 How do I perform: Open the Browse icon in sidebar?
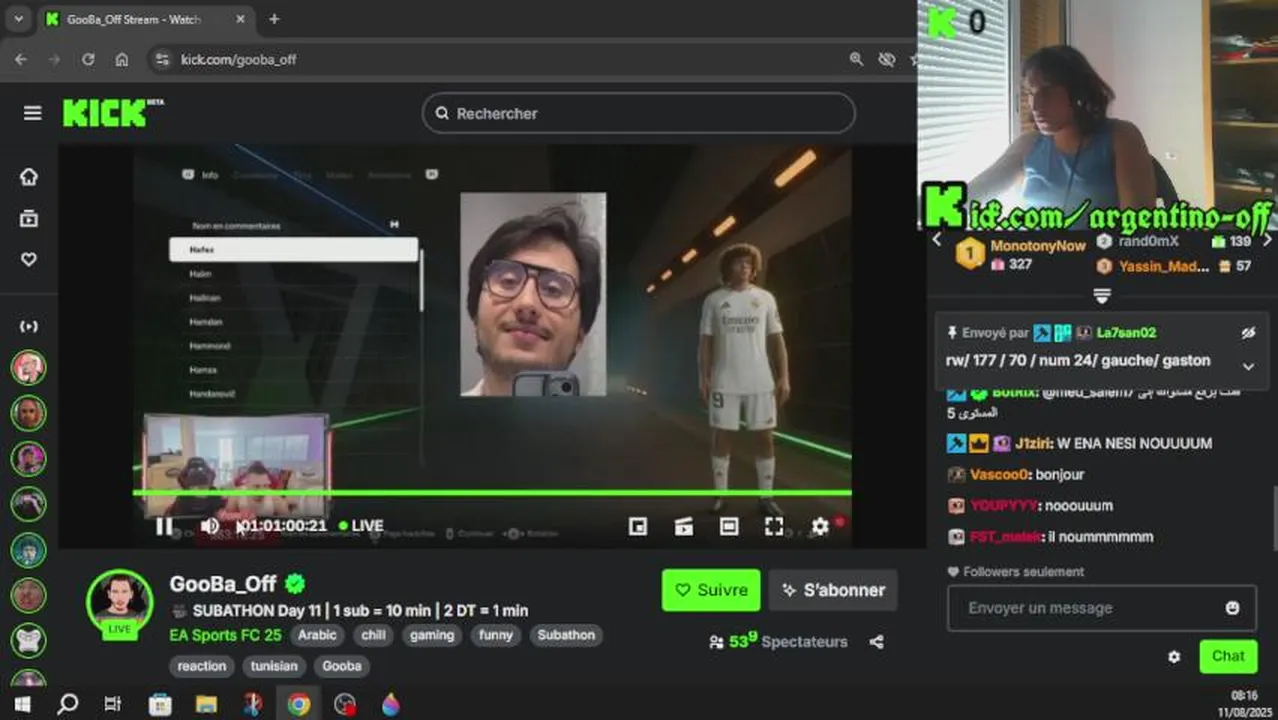29,219
